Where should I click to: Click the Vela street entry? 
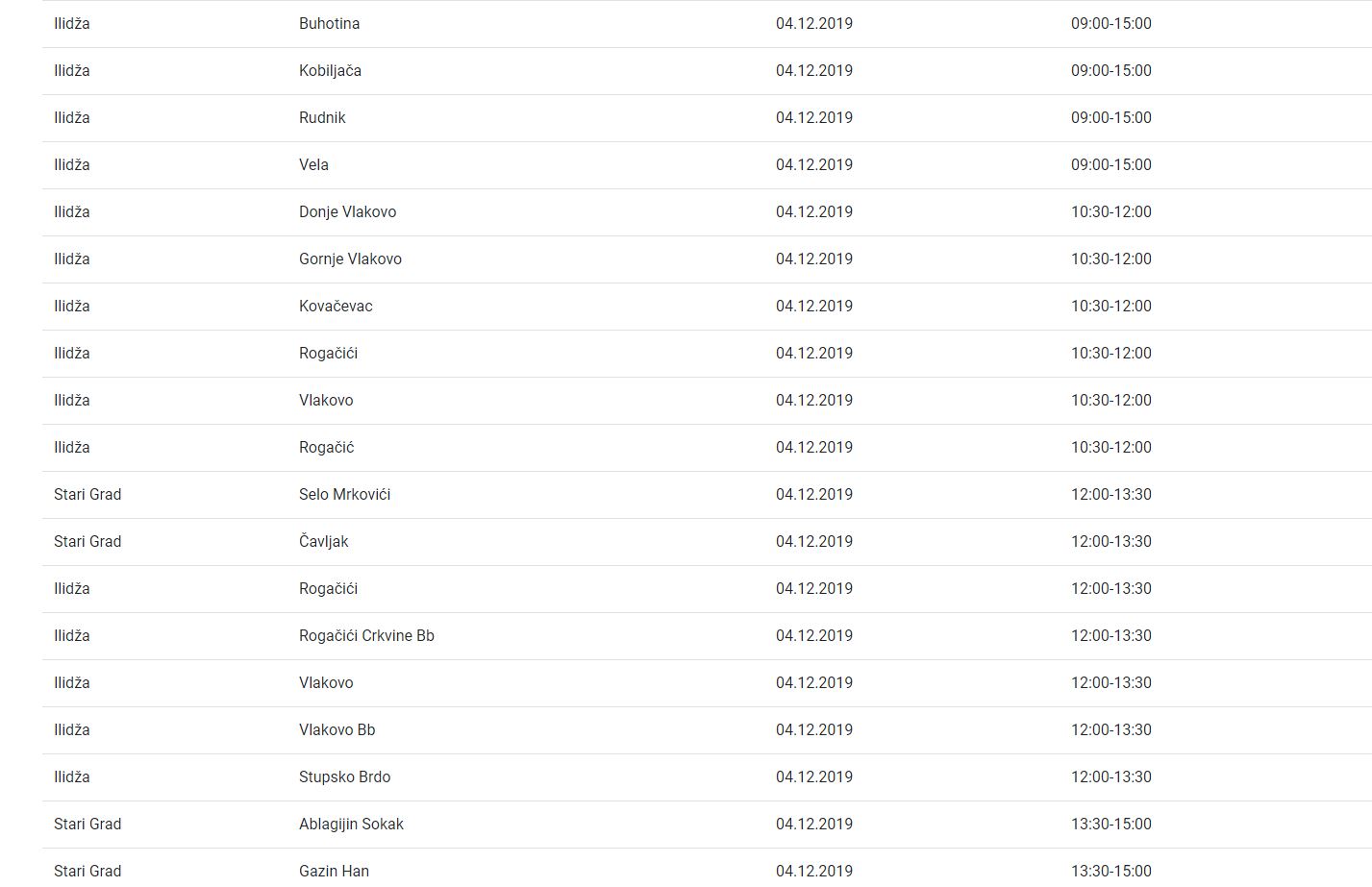click(313, 164)
